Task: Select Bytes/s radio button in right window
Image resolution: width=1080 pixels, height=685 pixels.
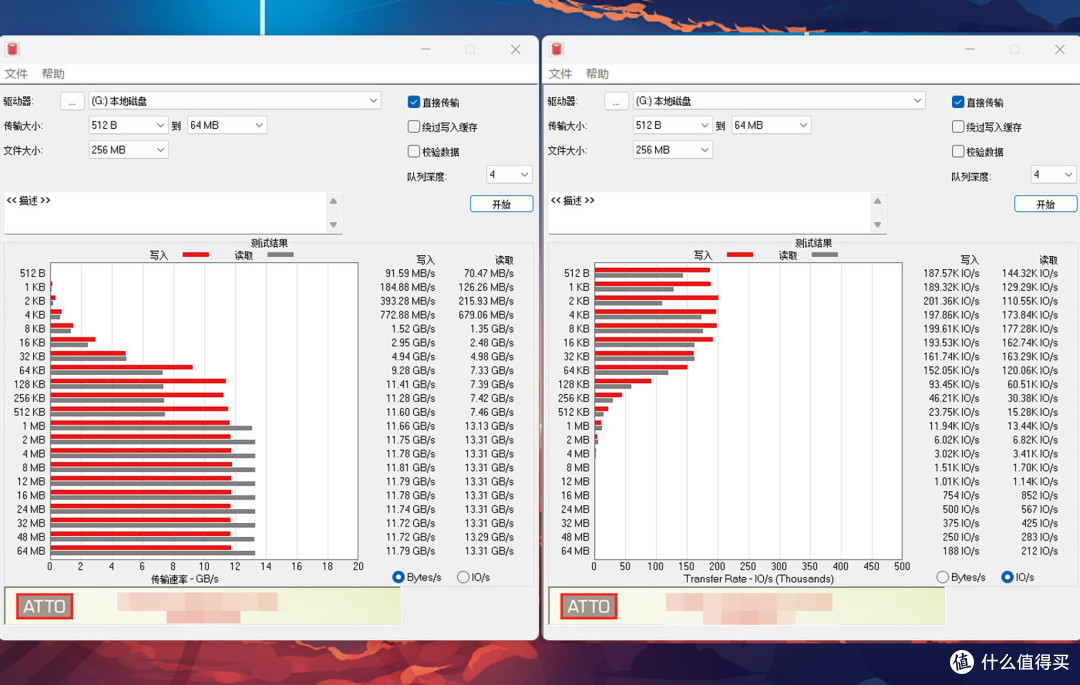Action: [x=942, y=577]
